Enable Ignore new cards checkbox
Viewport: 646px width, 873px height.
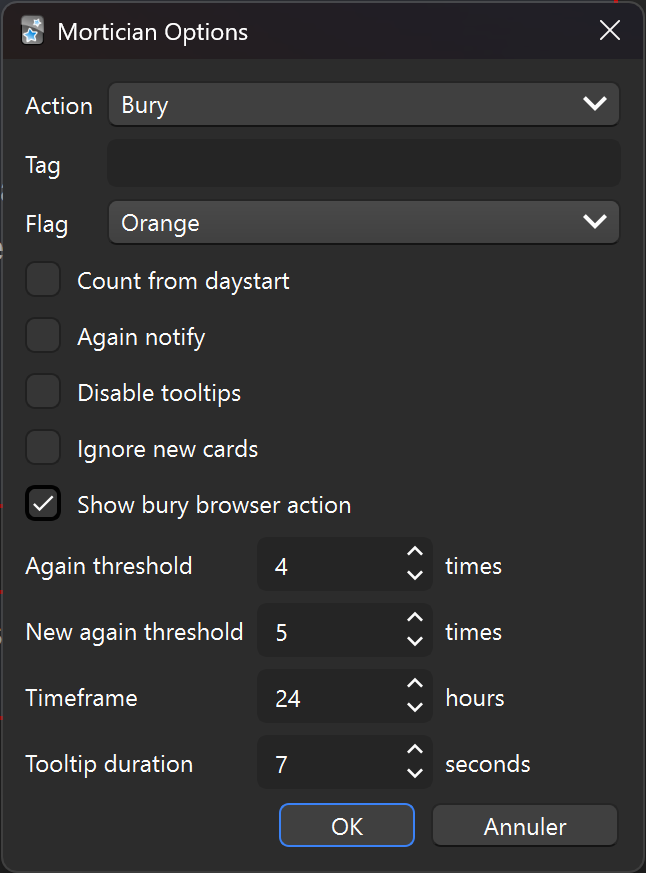pos(43,448)
